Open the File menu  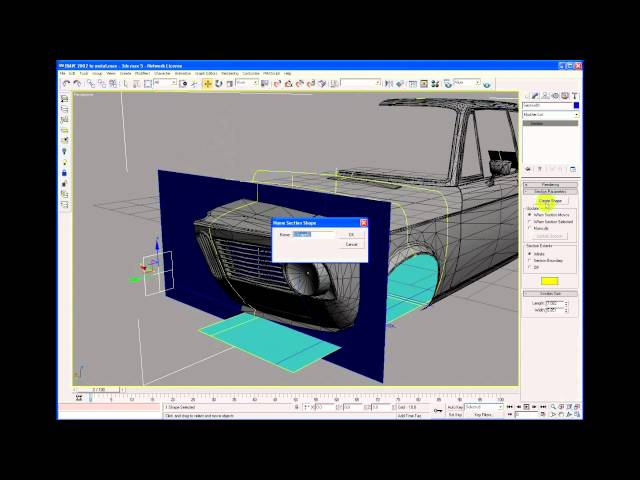pyautogui.click(x=62, y=73)
